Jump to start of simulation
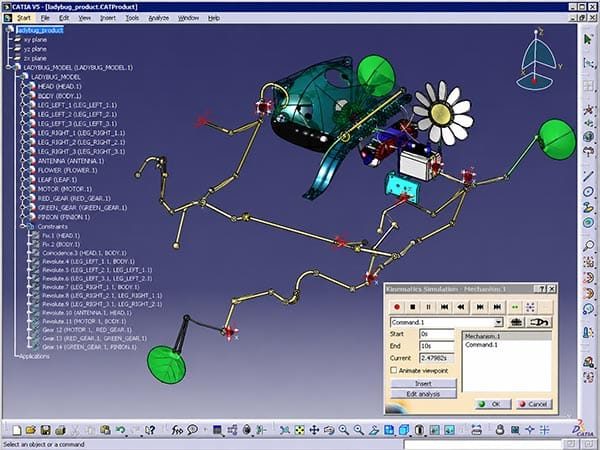The height and width of the screenshot is (450, 600). [444, 307]
